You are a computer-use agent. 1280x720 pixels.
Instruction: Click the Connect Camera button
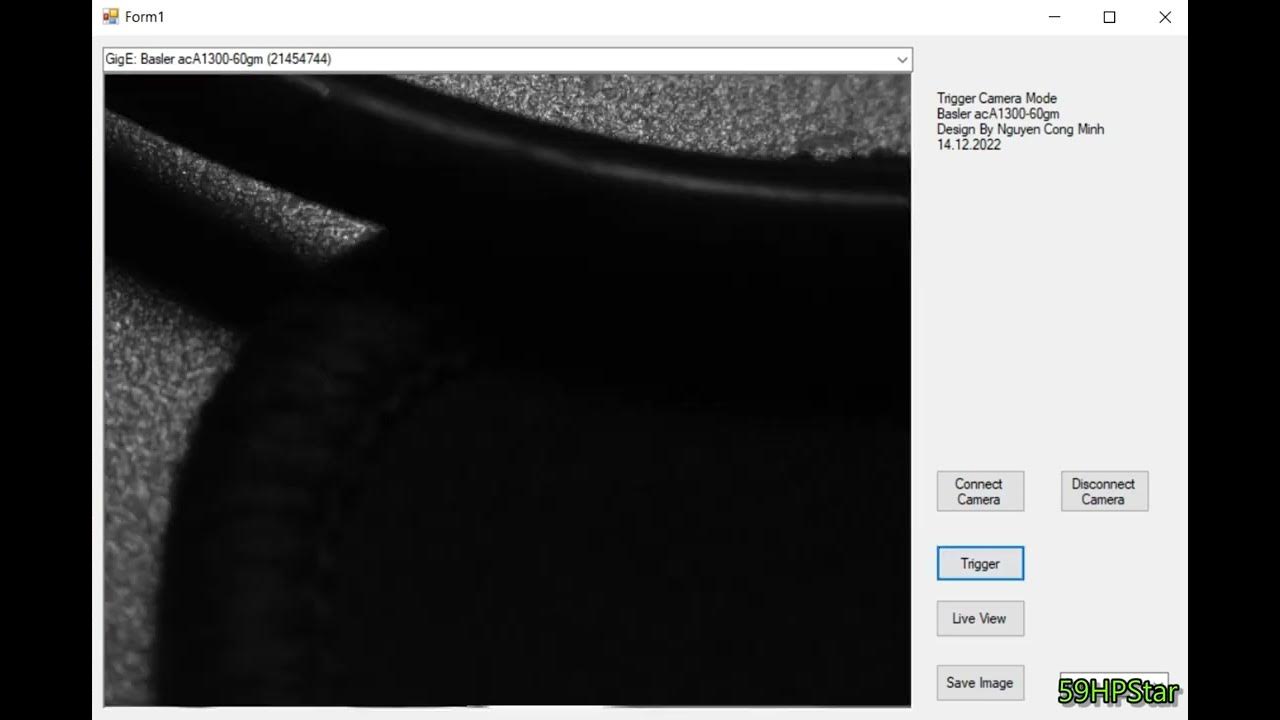980,491
